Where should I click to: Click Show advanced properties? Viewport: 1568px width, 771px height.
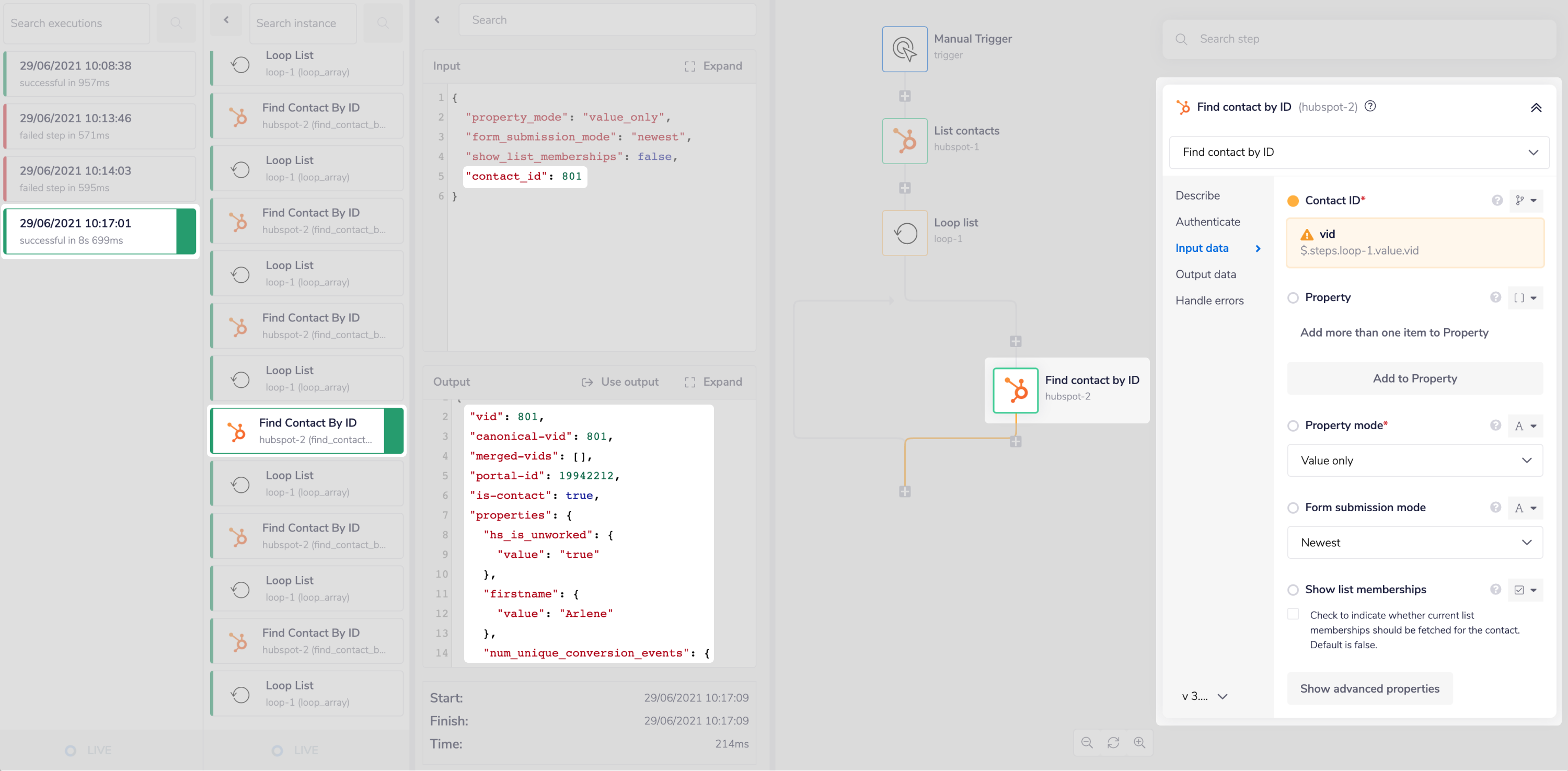tap(1369, 688)
